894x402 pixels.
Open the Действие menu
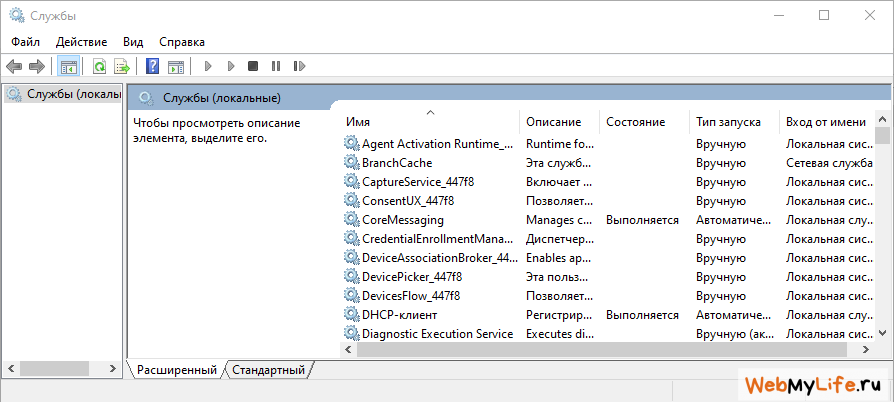82,42
